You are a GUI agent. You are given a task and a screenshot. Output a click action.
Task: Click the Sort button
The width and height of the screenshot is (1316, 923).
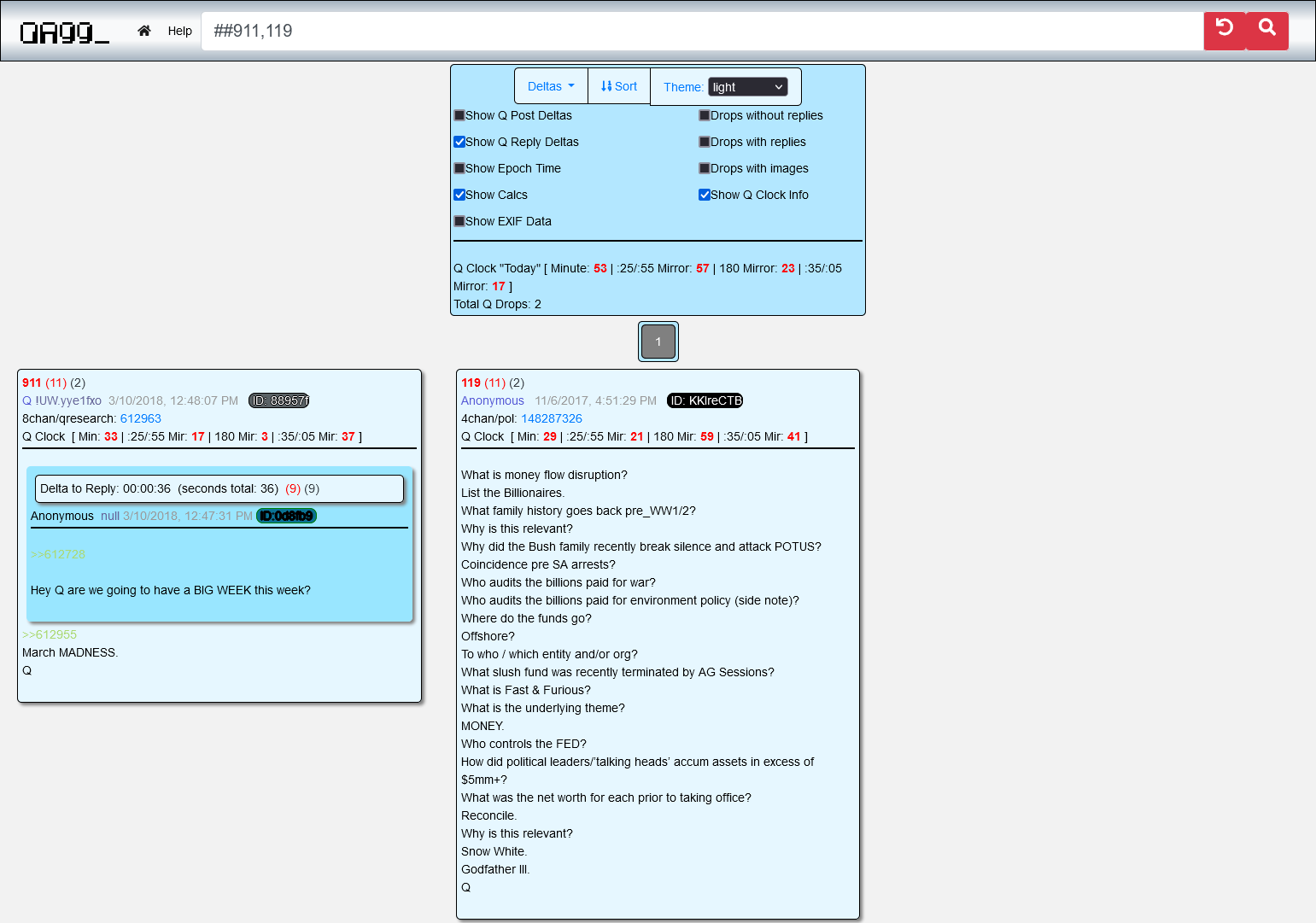tap(619, 86)
